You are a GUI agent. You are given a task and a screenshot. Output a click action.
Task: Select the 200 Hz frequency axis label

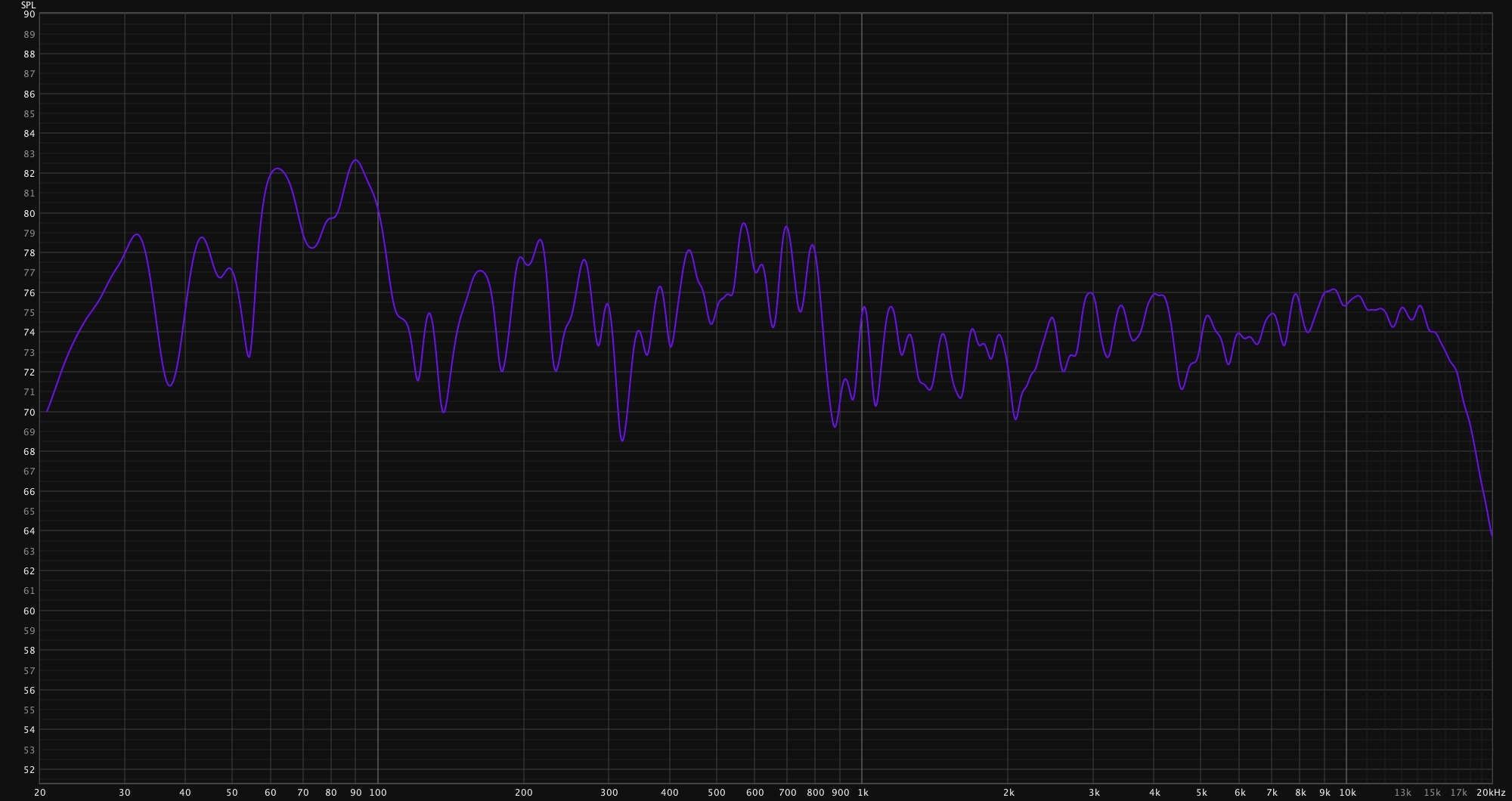click(x=524, y=793)
